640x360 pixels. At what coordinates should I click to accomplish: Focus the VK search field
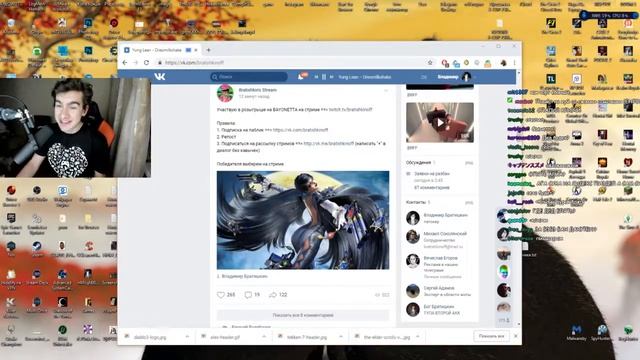click(x=249, y=77)
